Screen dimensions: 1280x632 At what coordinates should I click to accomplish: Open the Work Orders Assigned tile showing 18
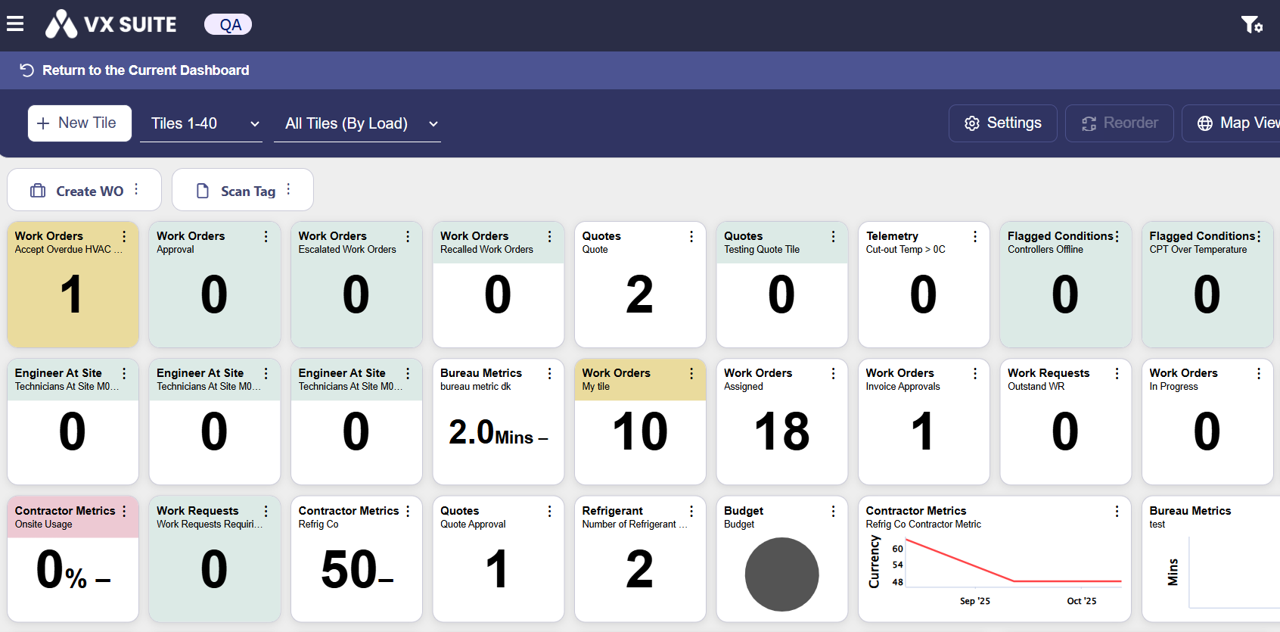click(781, 431)
